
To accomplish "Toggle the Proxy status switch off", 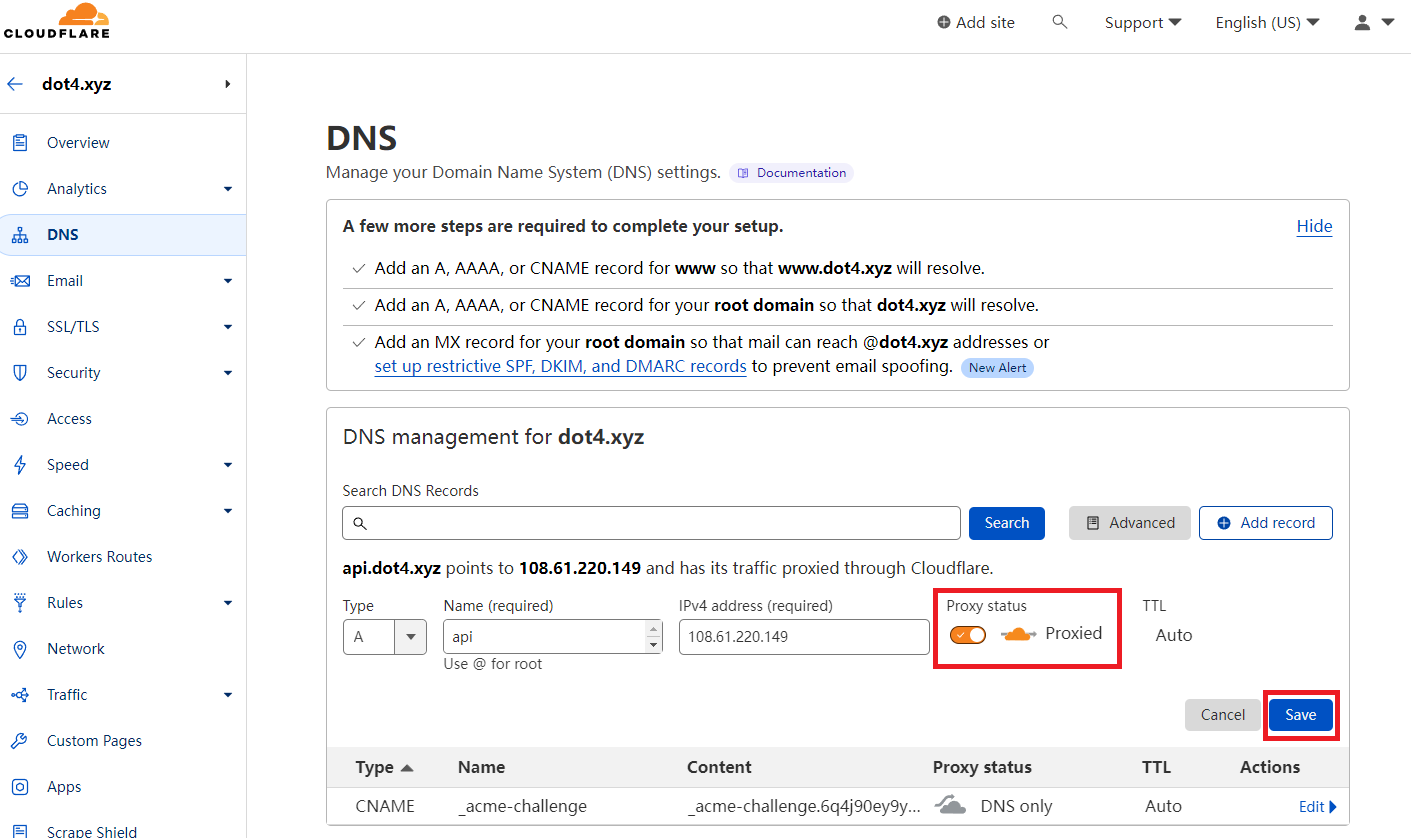I will point(968,635).
